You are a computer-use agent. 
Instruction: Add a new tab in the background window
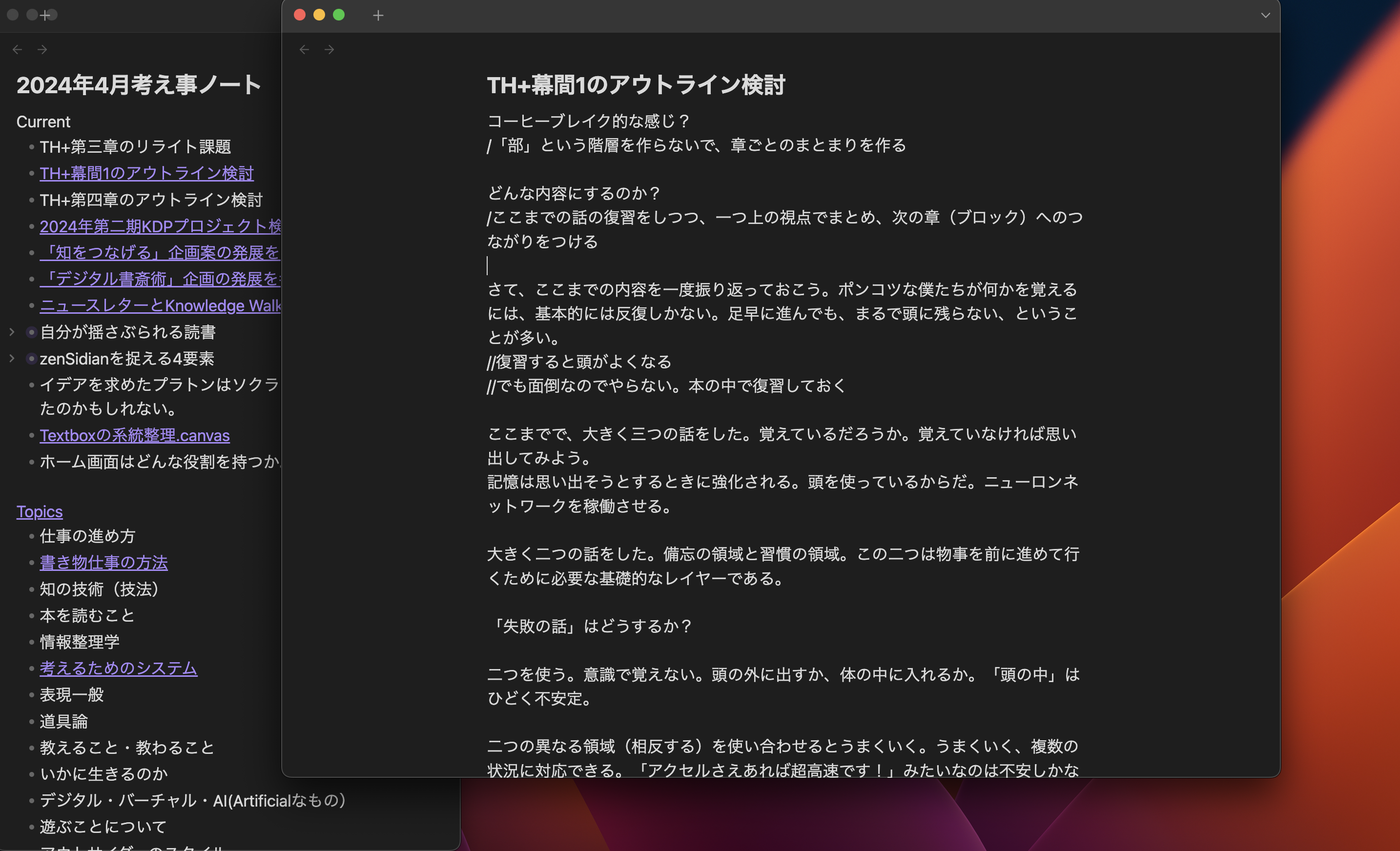45,15
